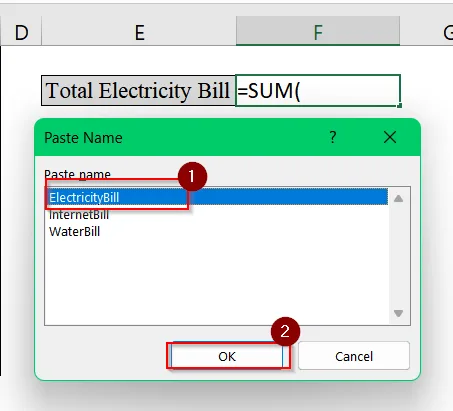Select column F header
The width and height of the screenshot is (453, 411).
tap(318, 31)
